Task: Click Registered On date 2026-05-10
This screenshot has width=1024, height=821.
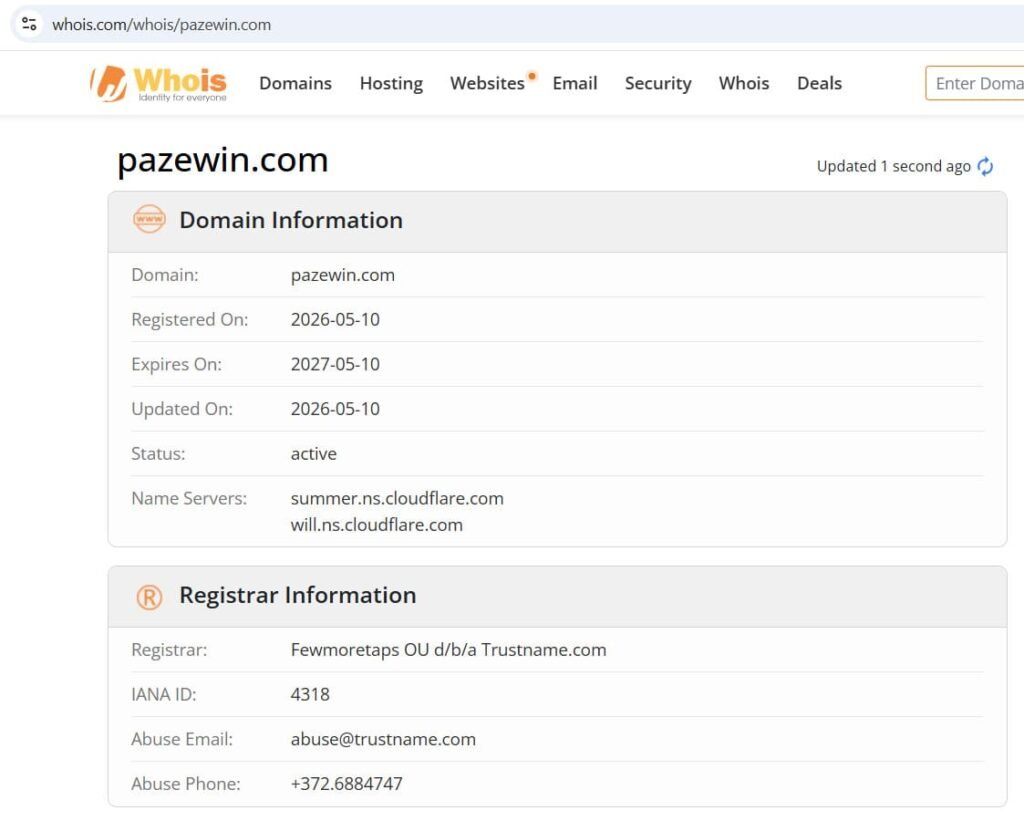Action: pyautogui.click(x=335, y=319)
